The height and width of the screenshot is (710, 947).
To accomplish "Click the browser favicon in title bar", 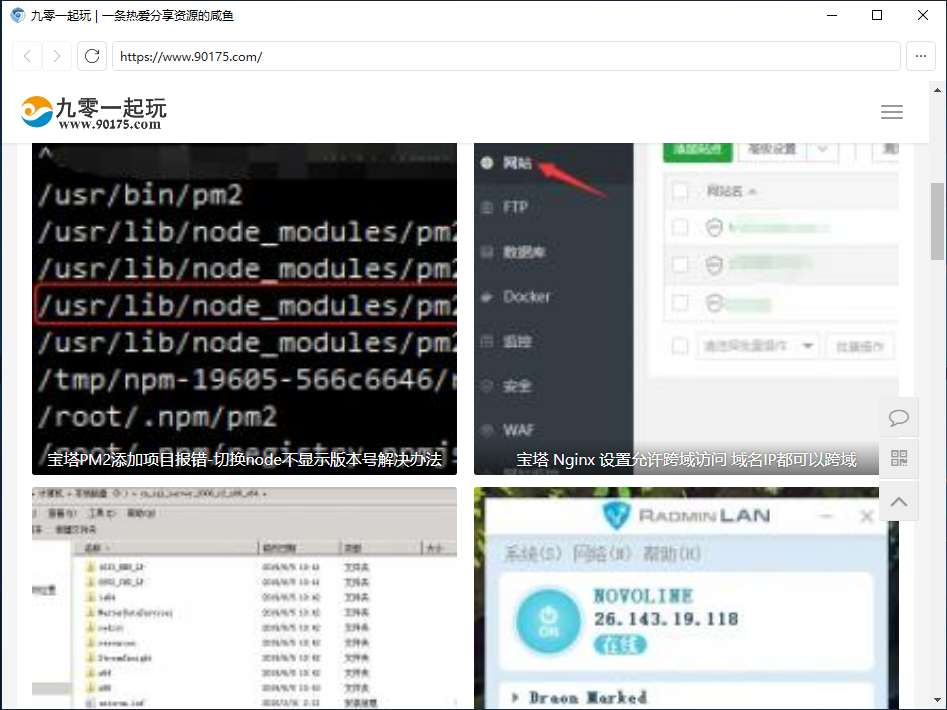I will (x=18, y=15).
